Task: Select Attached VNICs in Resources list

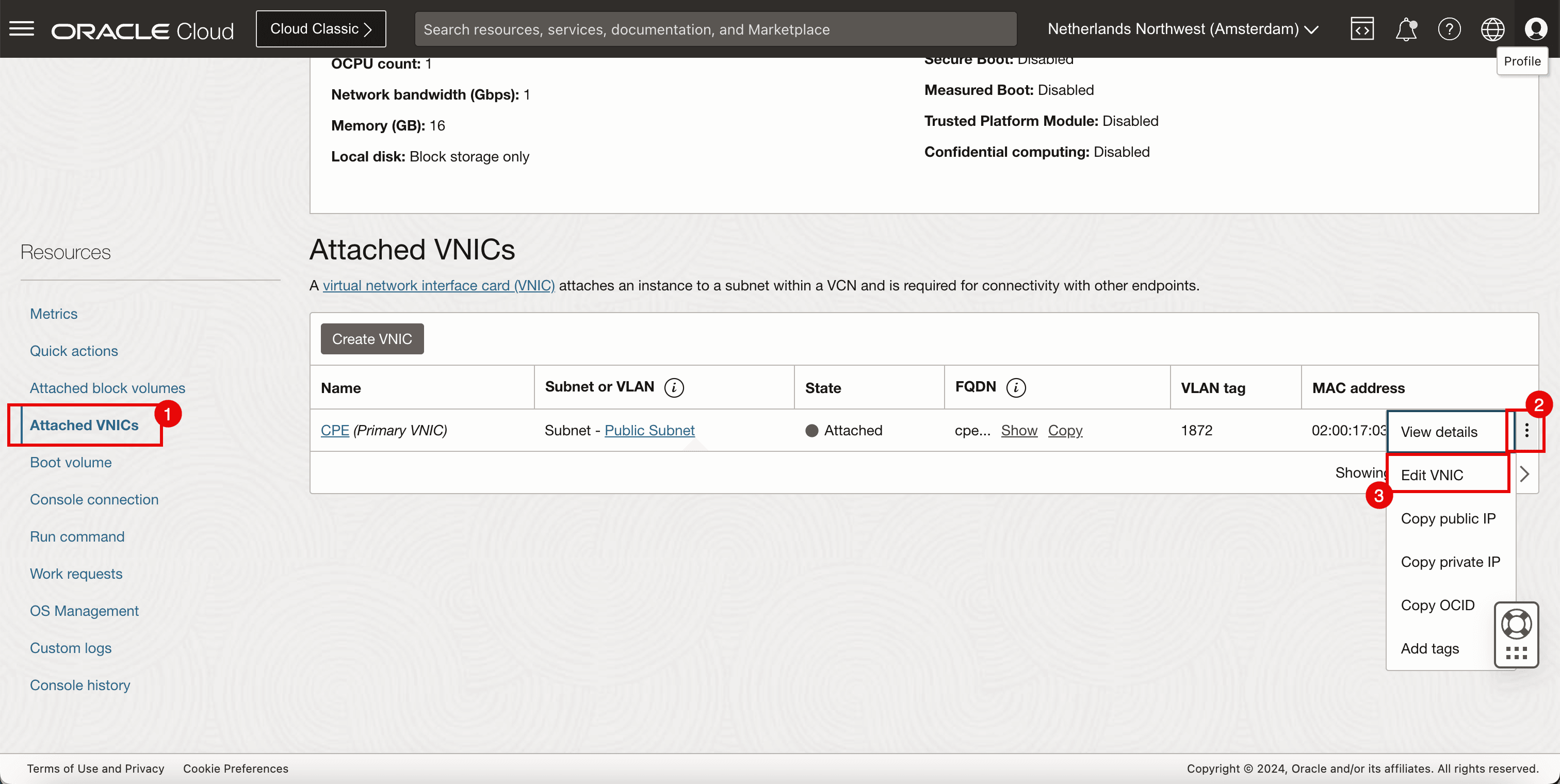Action: (84, 425)
